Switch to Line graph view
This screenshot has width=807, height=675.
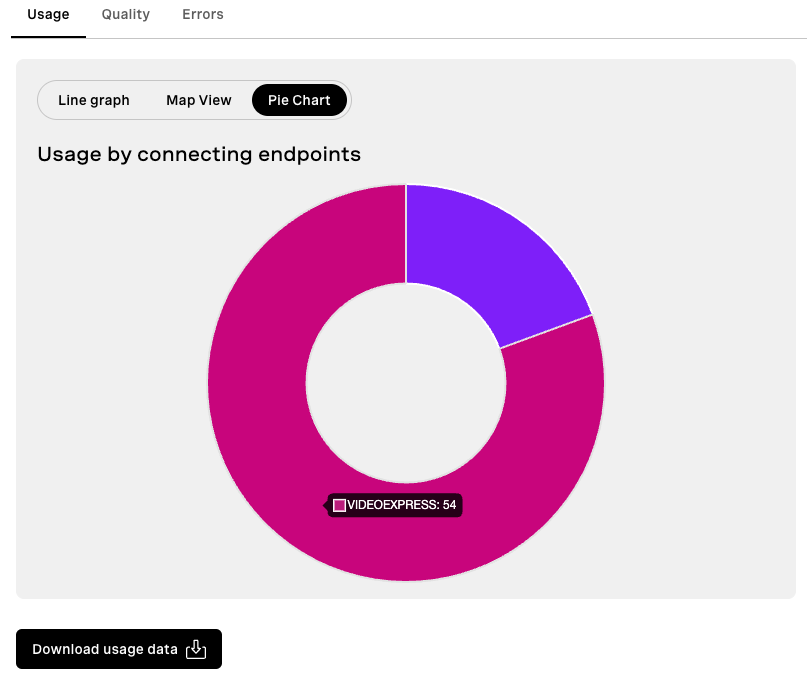(94, 100)
